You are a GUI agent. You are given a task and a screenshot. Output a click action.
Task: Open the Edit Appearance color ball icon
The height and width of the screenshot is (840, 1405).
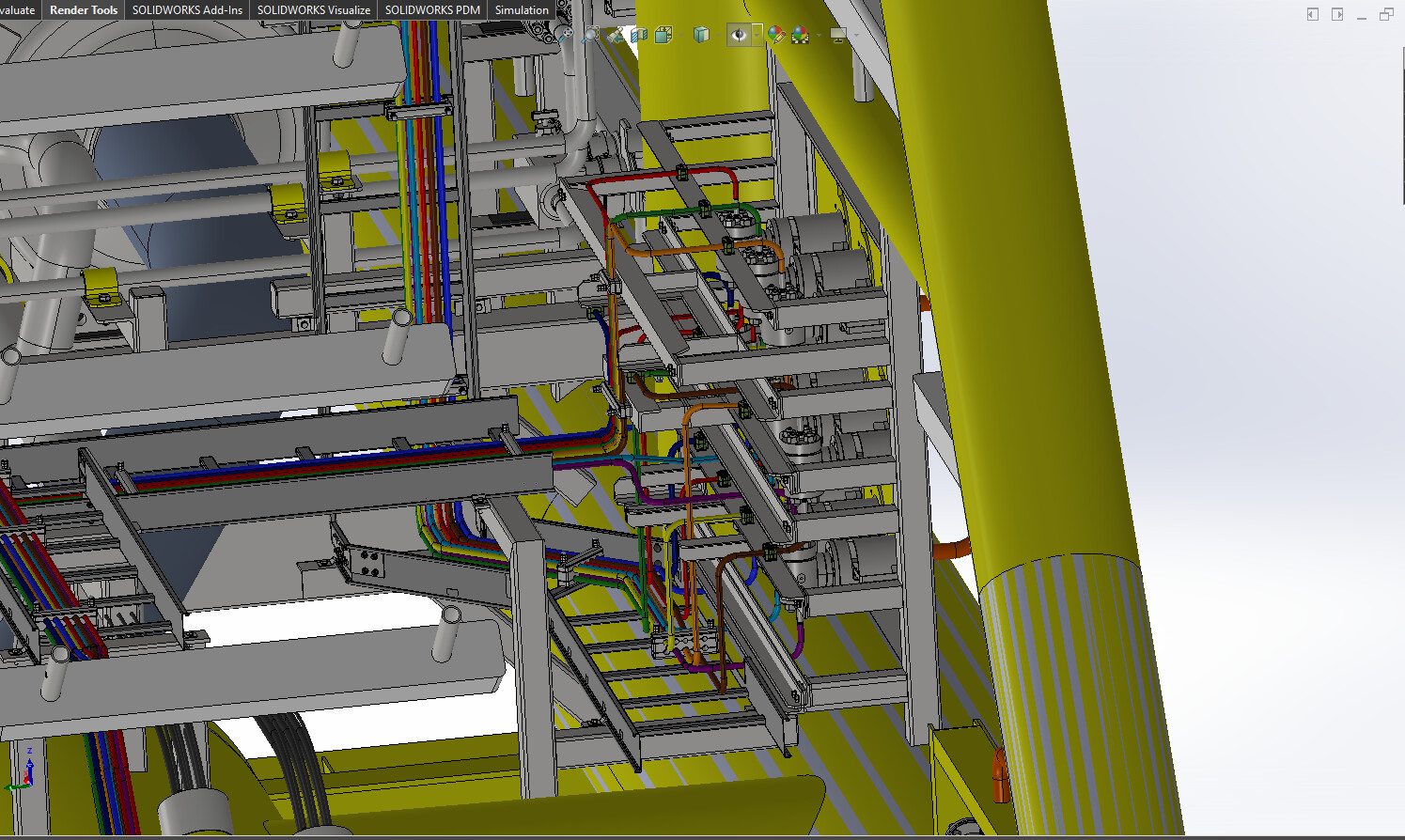pyautogui.click(x=775, y=35)
